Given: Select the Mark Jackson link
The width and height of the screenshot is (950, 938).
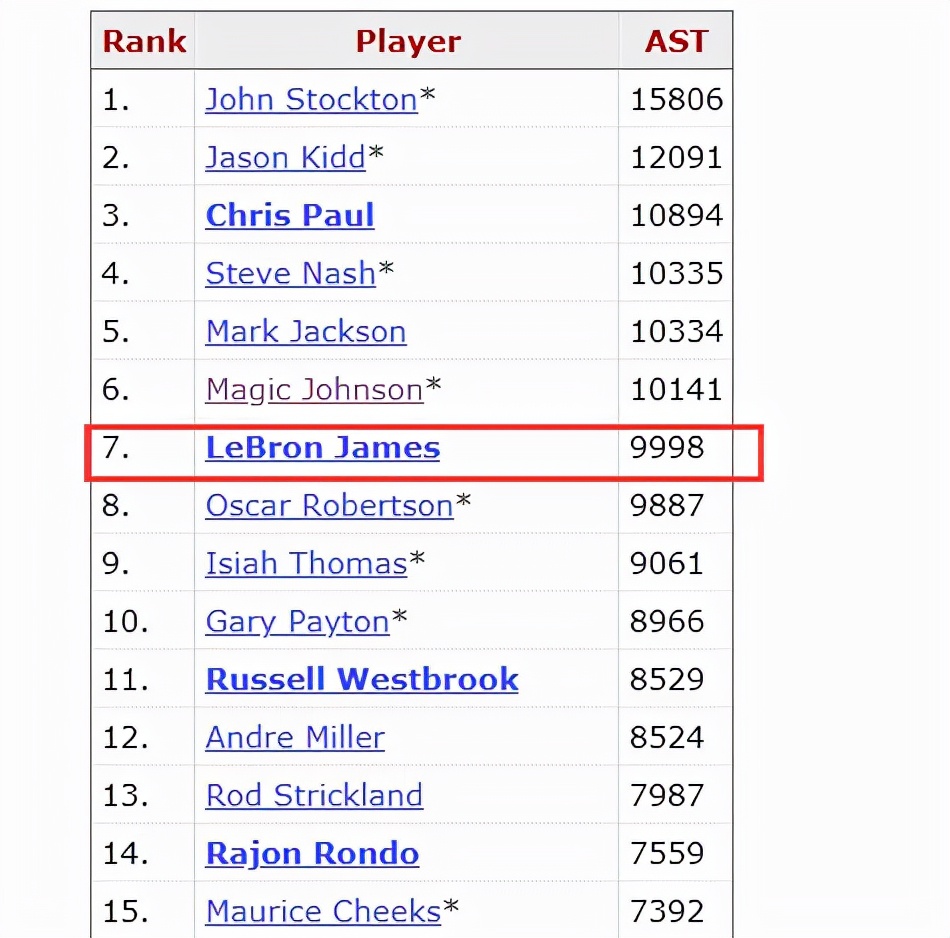Looking at the screenshot, I should pyautogui.click(x=306, y=331).
